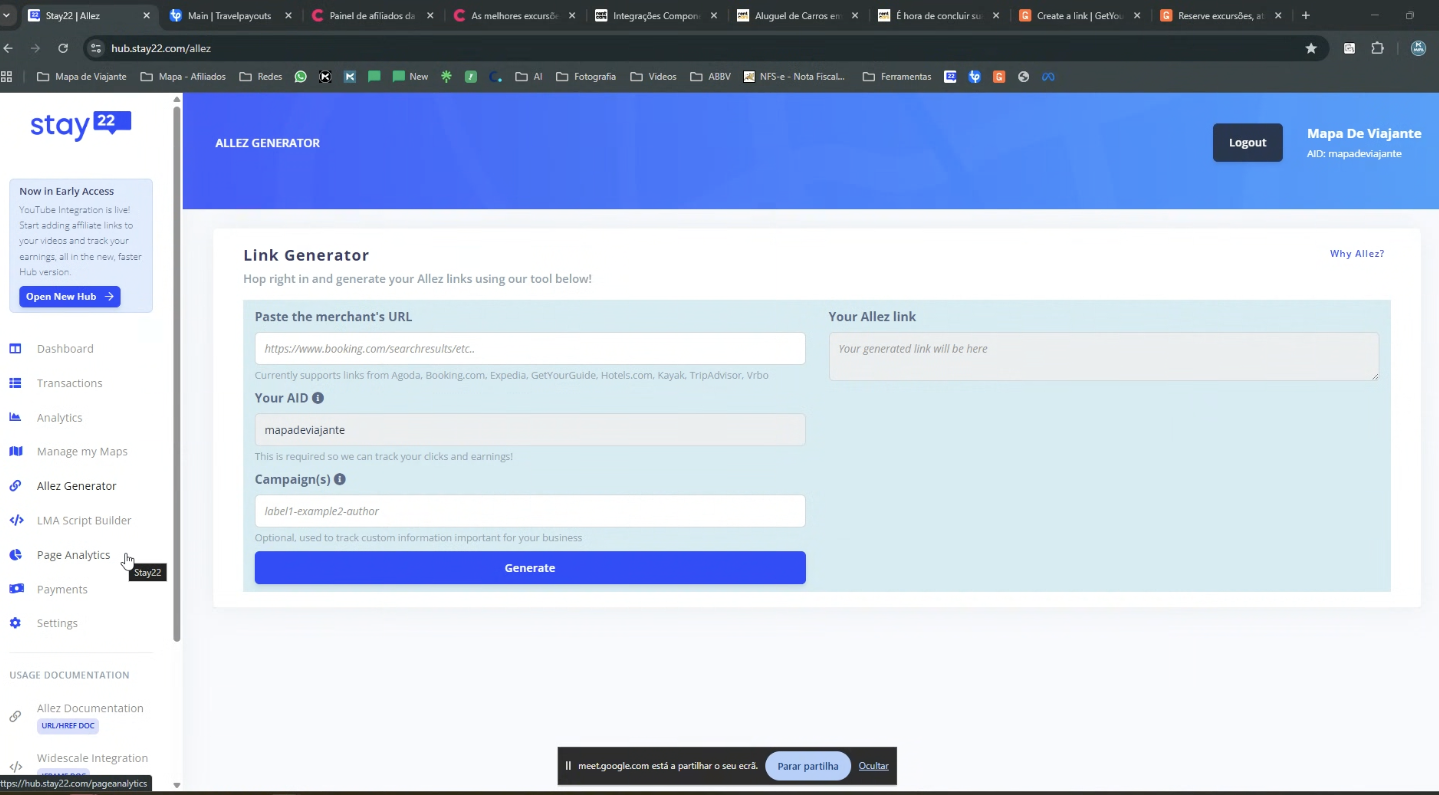Viewport: 1439px width, 795px height.
Task: Click the Dashboard icon in the sidebar
Action: (x=15, y=349)
